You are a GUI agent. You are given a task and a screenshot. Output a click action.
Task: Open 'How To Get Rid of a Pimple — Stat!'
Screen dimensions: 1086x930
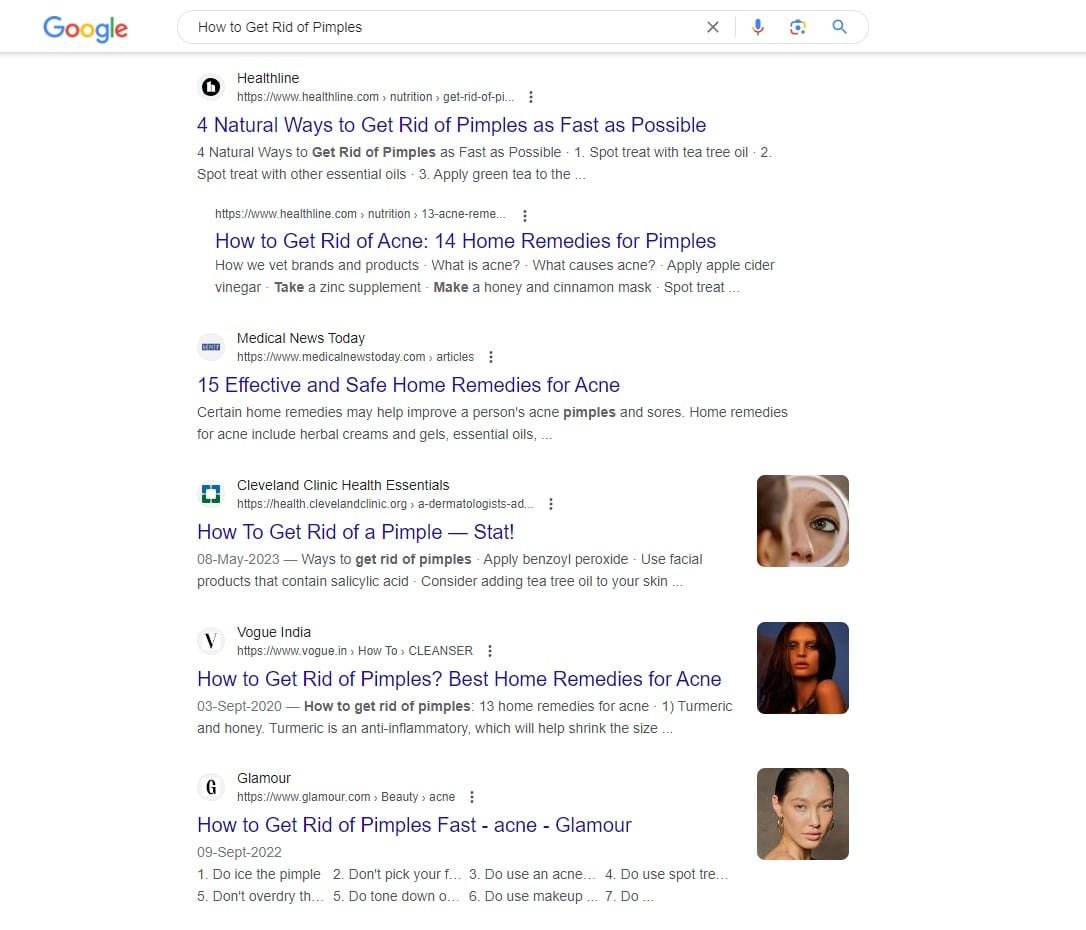[355, 532]
